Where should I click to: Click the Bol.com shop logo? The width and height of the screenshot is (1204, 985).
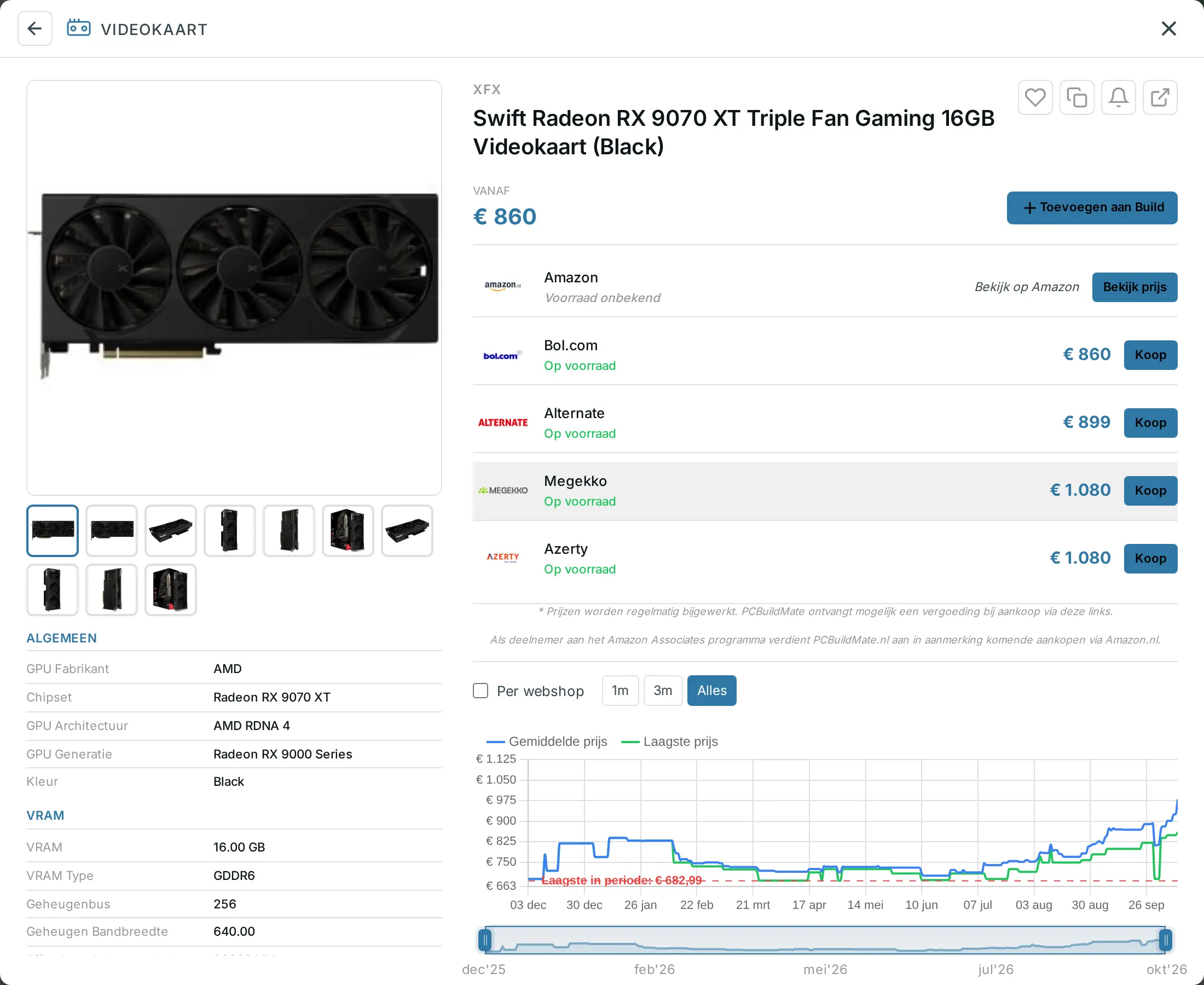point(503,355)
